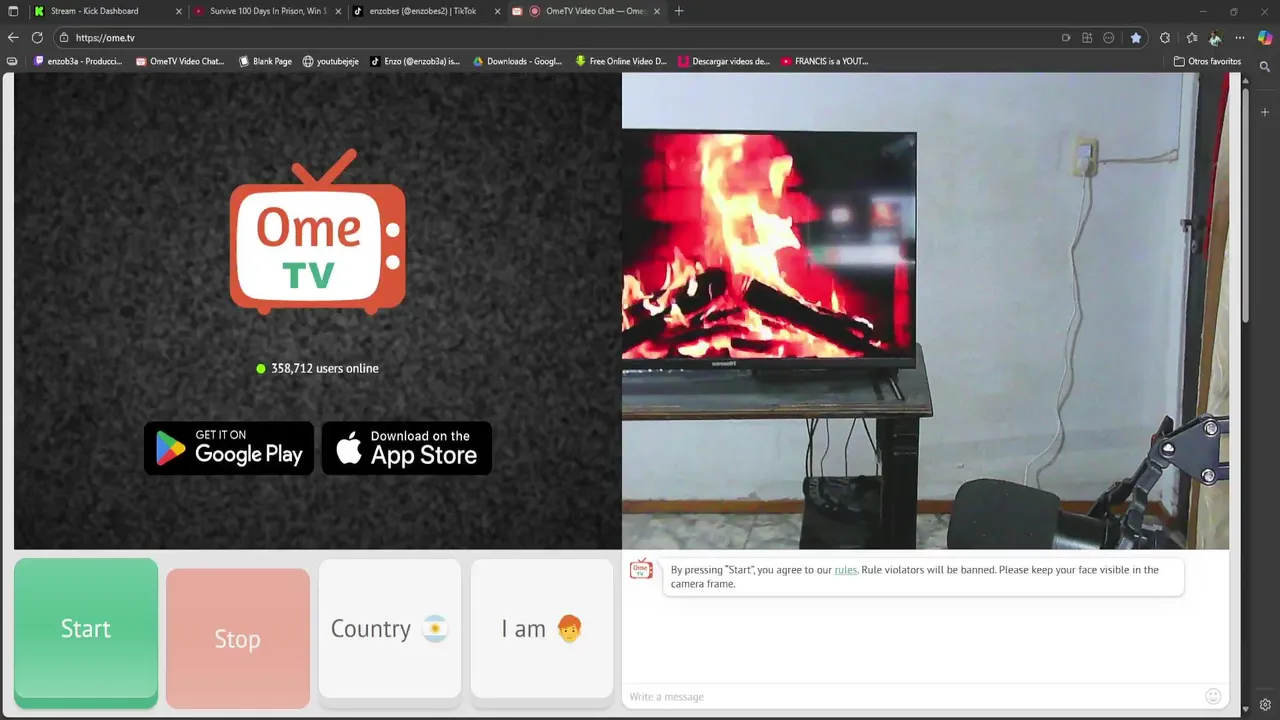Open the youtubejeje bookmark
Screen dimensions: 1280x720
click(x=331, y=61)
